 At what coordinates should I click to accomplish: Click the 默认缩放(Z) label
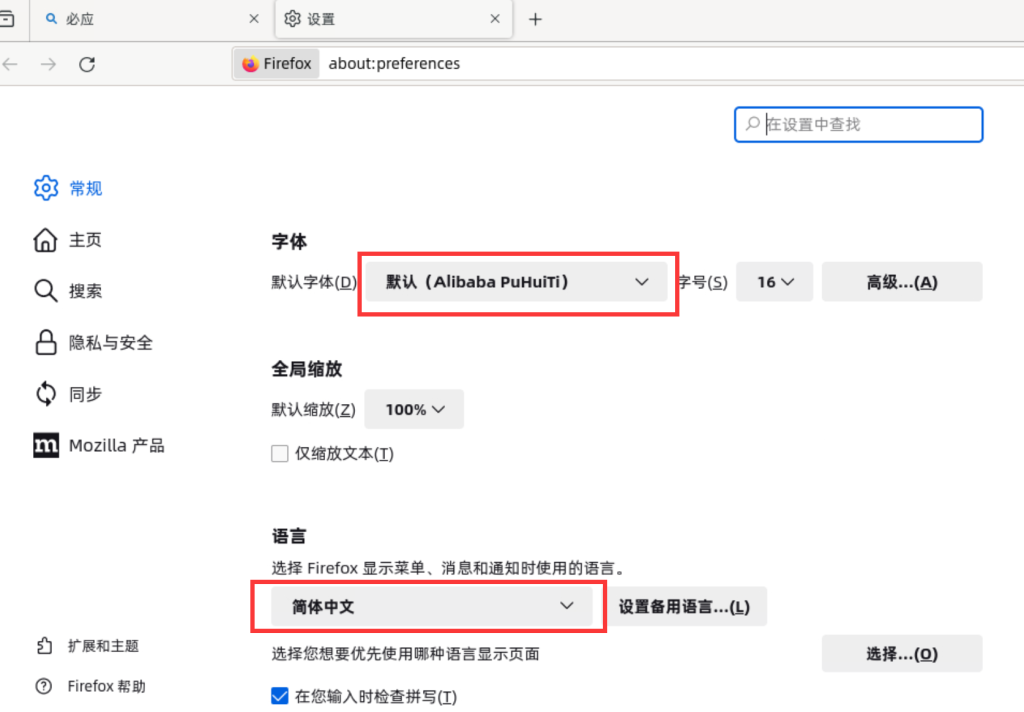click(x=313, y=410)
